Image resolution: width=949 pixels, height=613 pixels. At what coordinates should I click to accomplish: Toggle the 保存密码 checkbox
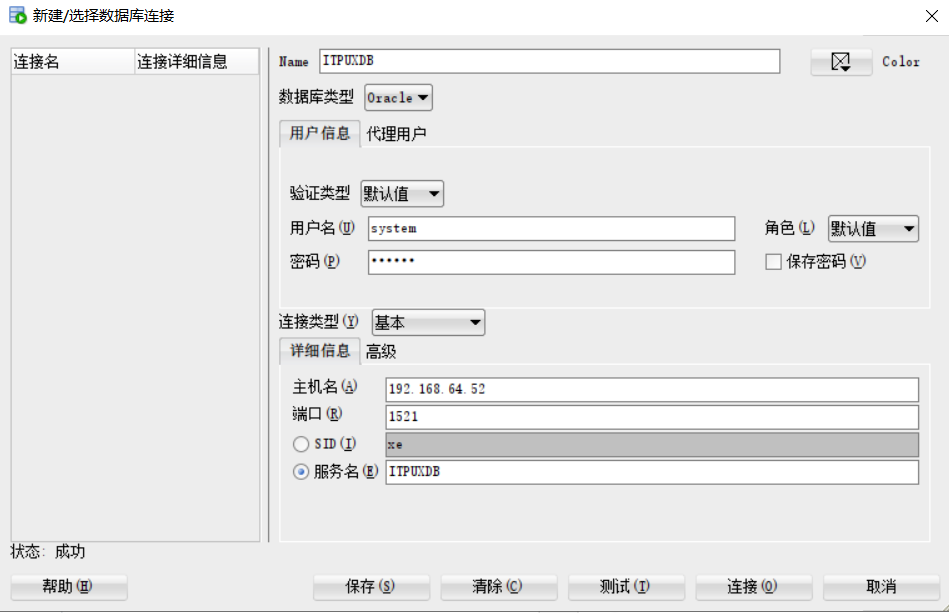[773, 261]
